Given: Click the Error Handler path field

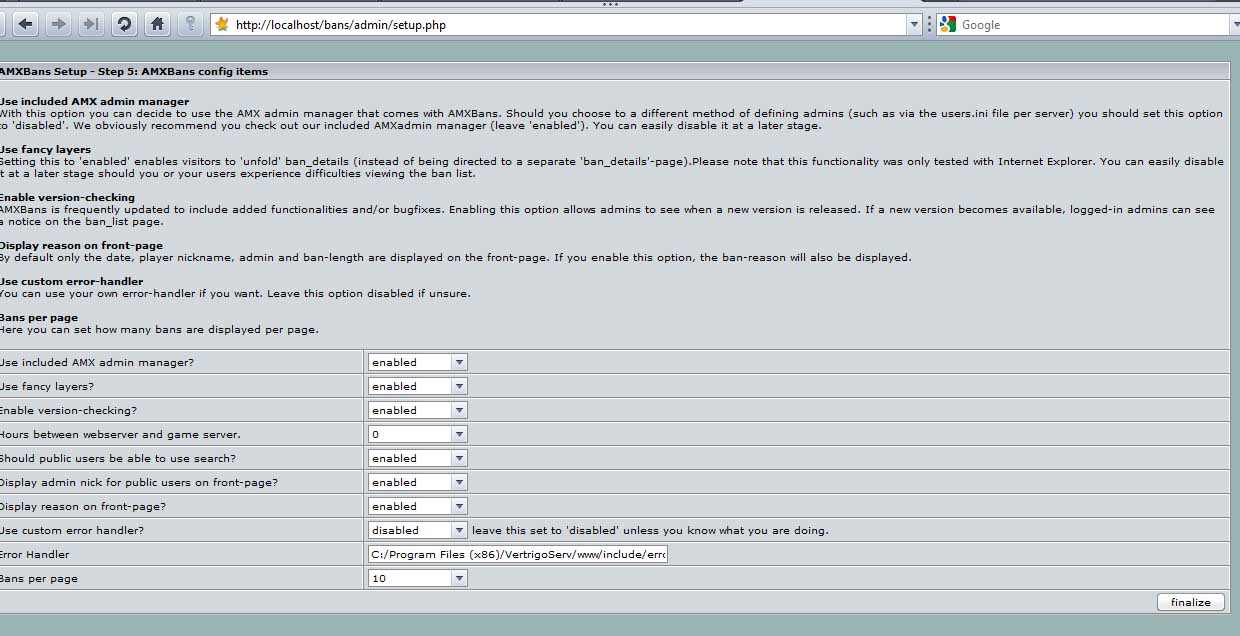Looking at the screenshot, I should point(517,554).
